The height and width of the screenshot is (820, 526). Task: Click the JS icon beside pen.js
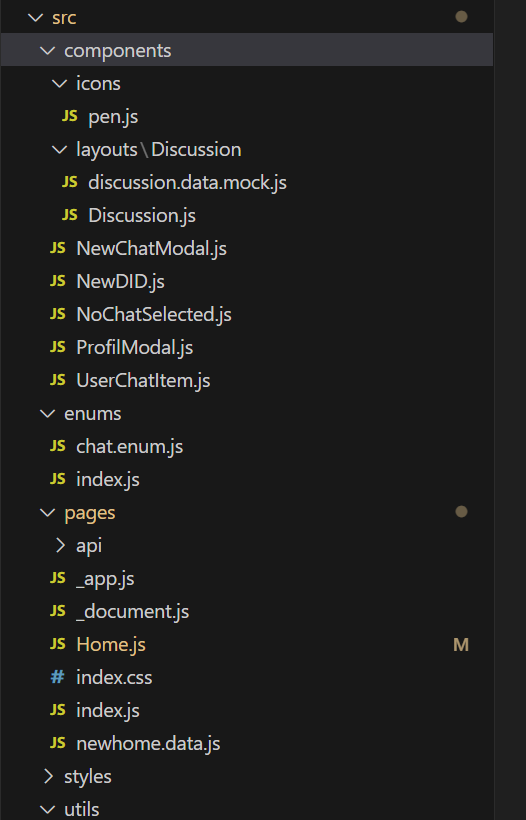(70, 116)
